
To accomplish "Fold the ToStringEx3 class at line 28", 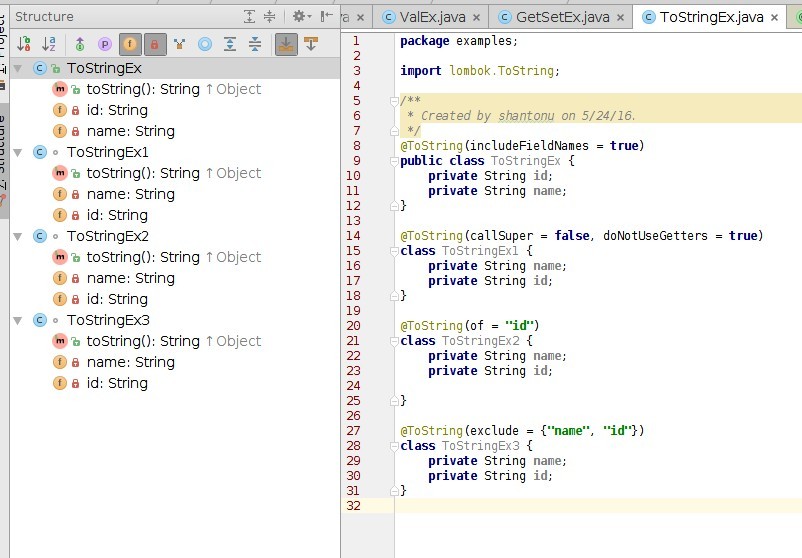I will click(x=394, y=447).
